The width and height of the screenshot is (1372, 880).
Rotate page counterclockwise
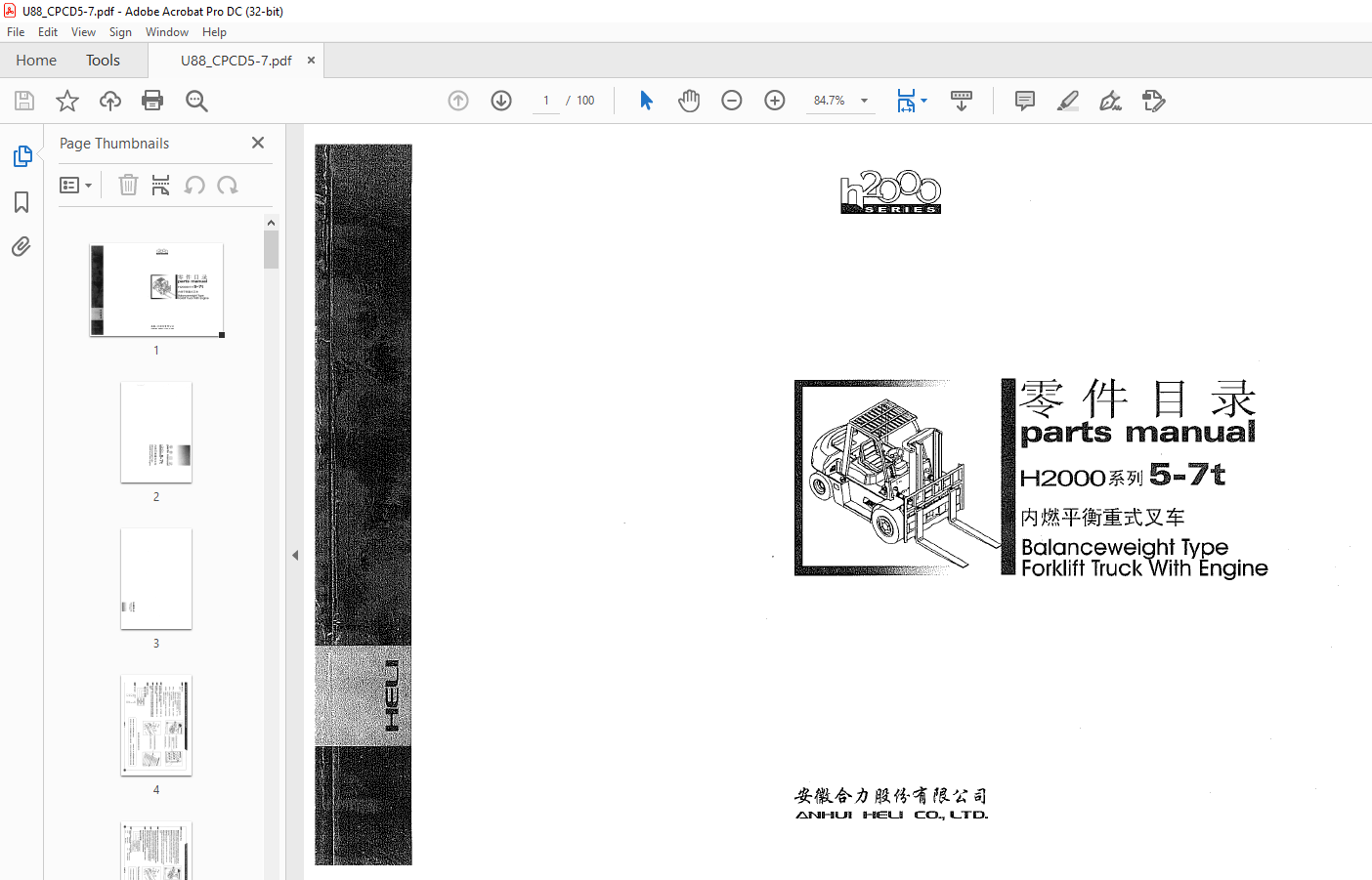click(x=194, y=186)
